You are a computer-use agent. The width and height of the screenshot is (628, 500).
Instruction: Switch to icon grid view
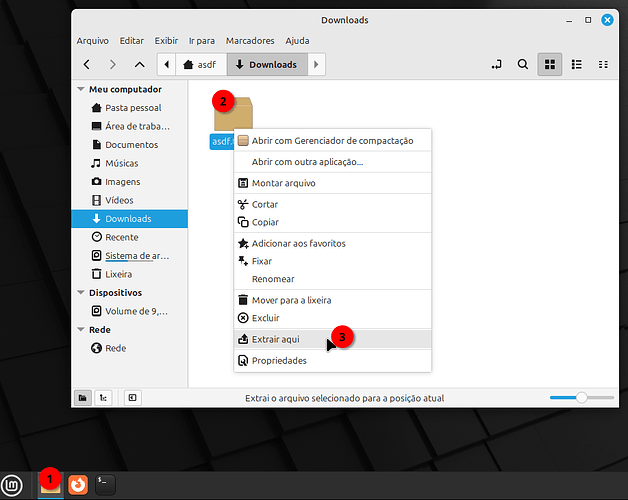tap(550, 65)
